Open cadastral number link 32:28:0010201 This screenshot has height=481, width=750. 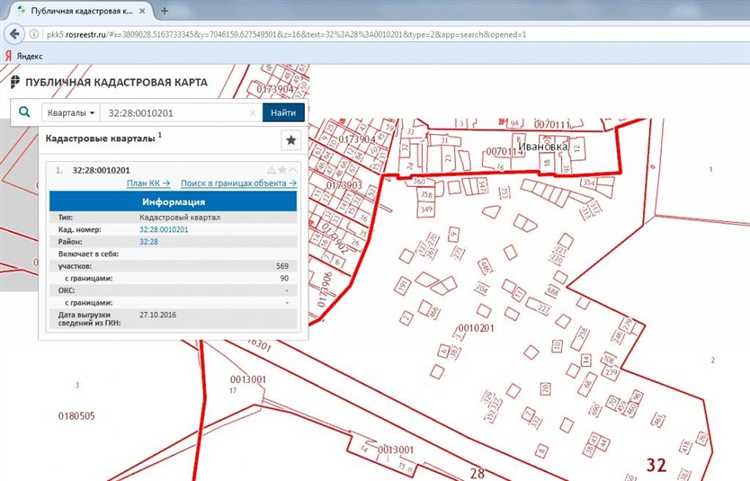pos(164,230)
